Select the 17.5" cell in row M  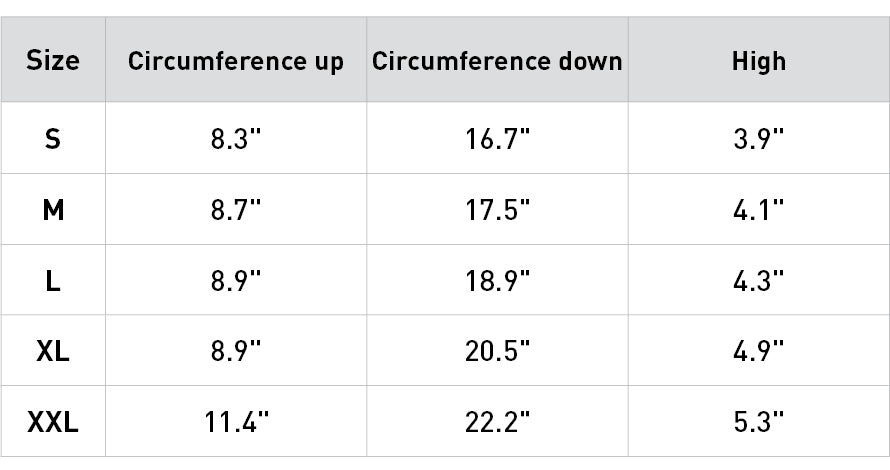point(497,210)
